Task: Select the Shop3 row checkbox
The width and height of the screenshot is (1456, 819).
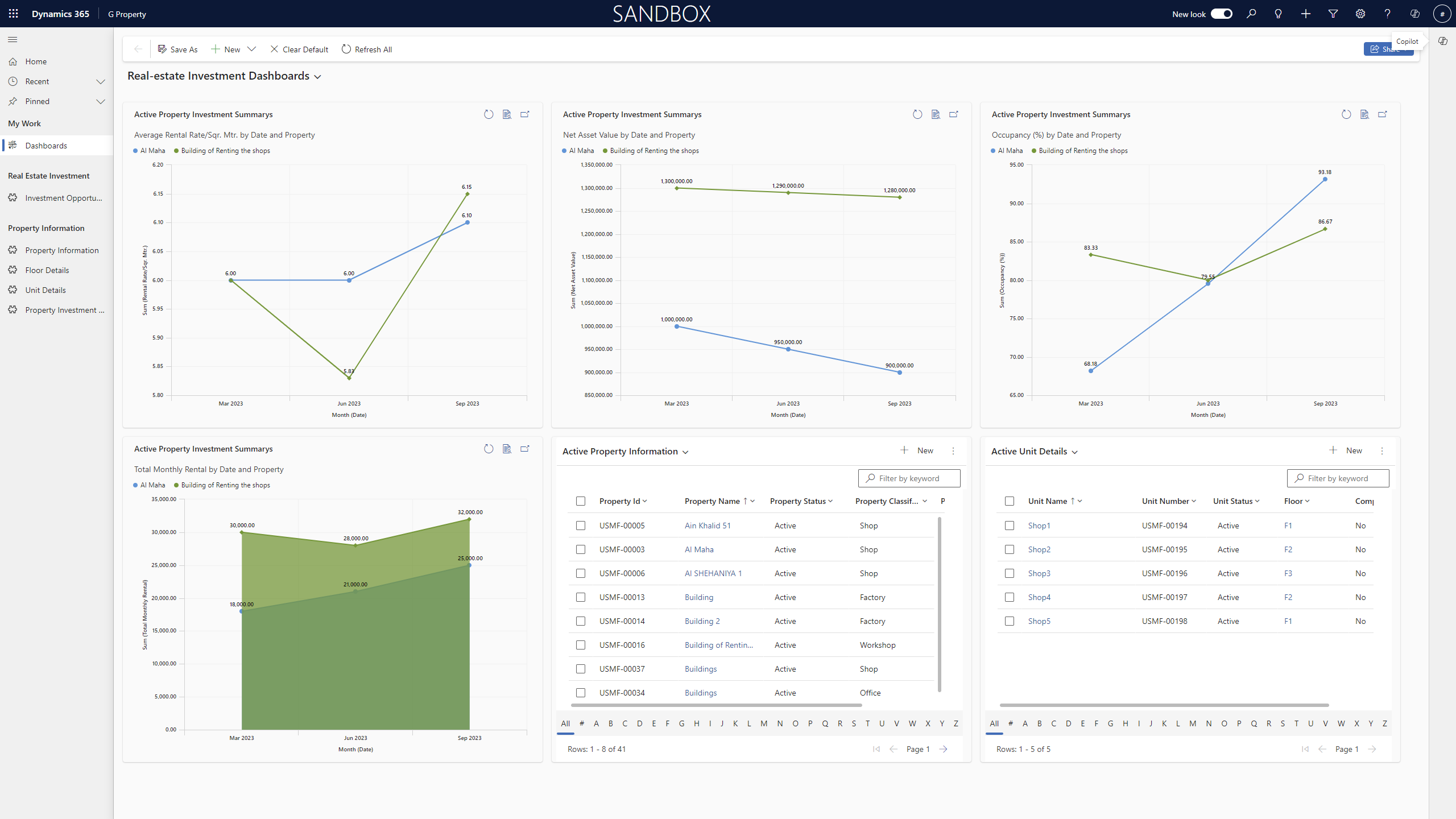Action: [1010, 573]
